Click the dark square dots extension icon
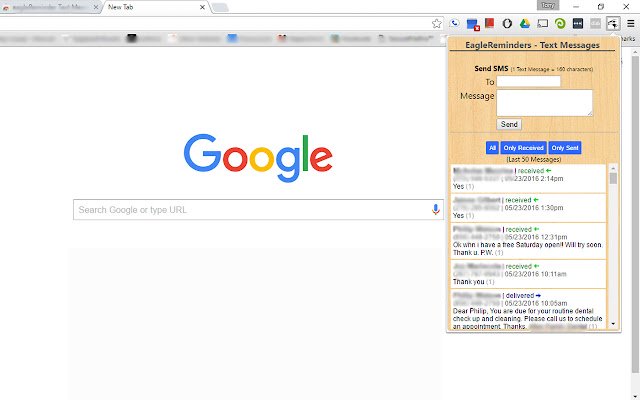This screenshot has width=640, height=400. [578, 24]
